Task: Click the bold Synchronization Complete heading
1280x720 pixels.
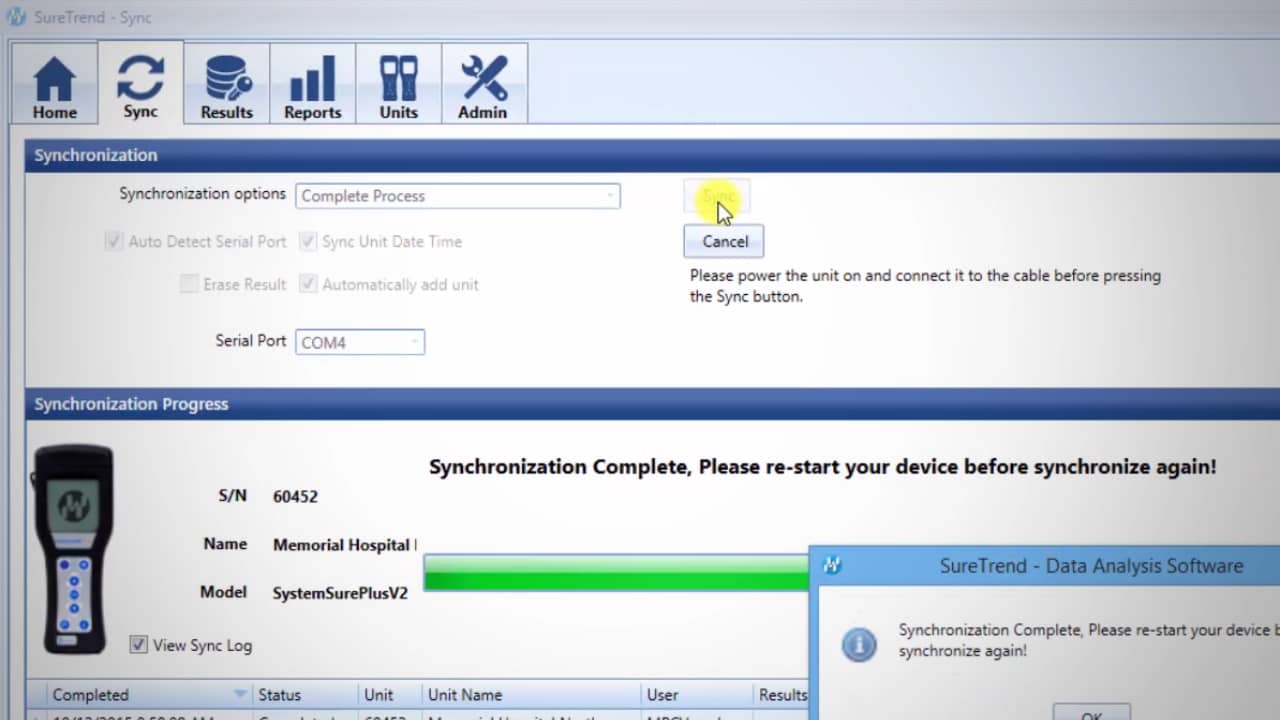Action: [x=823, y=467]
